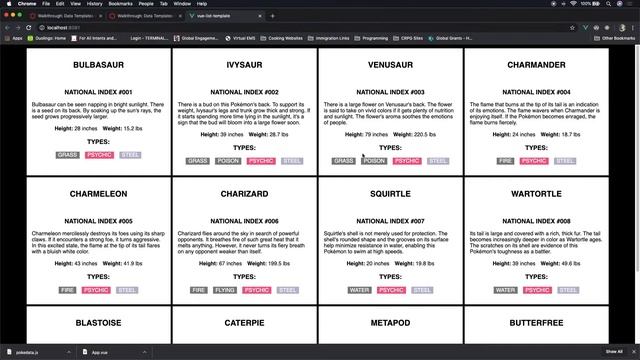Screen dimensions: 640x360
Task: Open Global Grants bookmark
Action: tap(450, 38)
